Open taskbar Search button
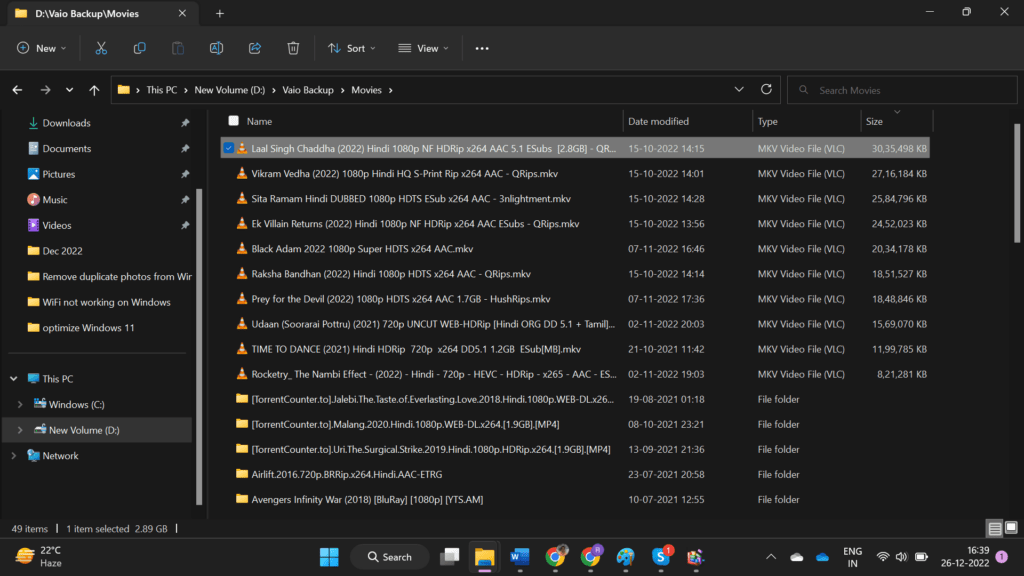This screenshot has width=1024, height=576. click(390, 557)
